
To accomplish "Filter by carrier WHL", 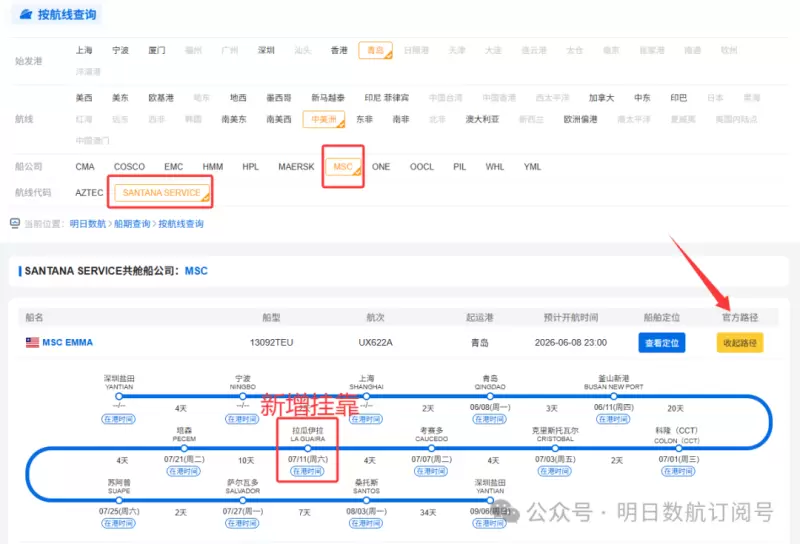I will point(494,166).
